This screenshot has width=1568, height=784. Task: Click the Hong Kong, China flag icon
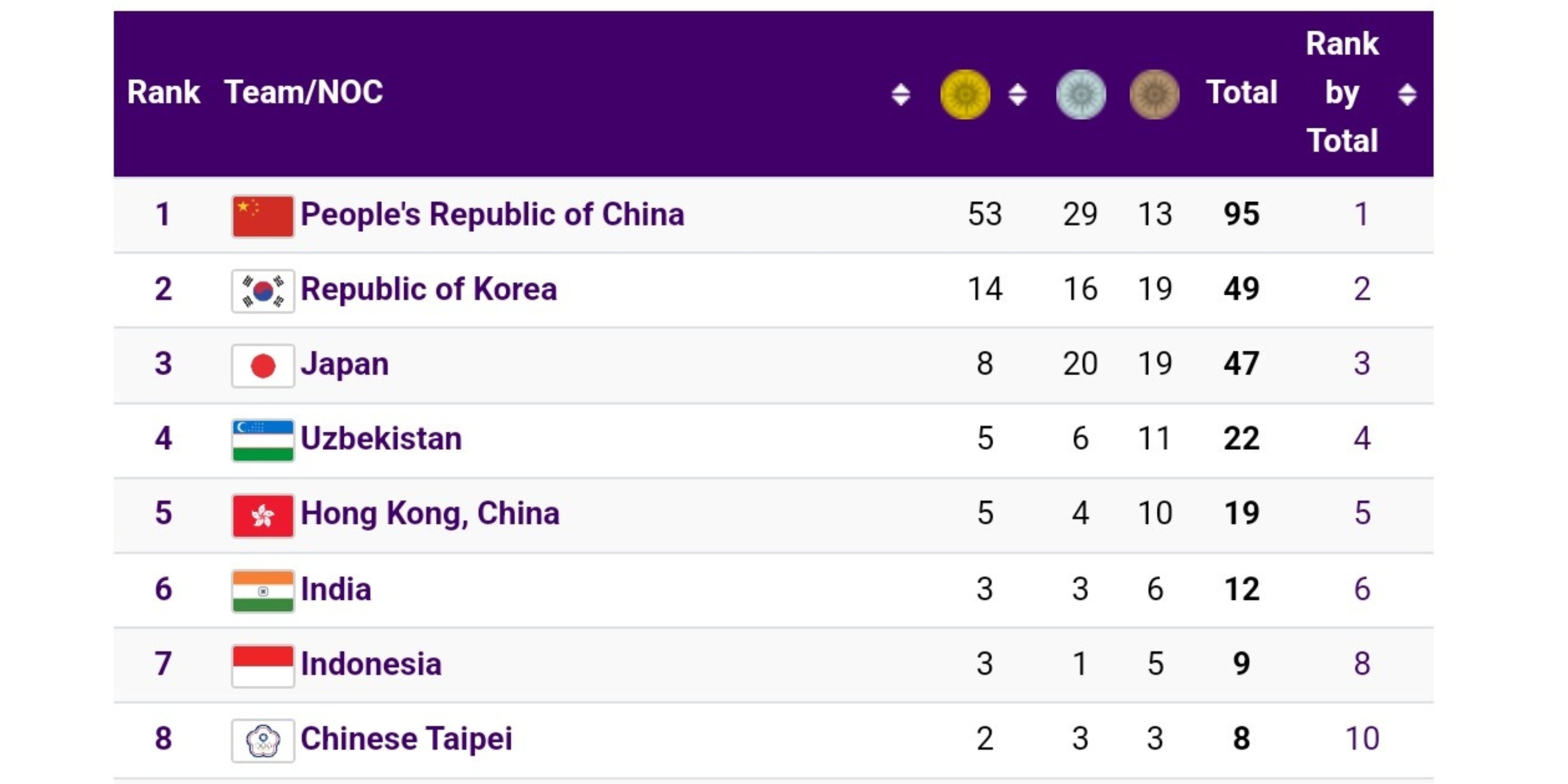[263, 515]
